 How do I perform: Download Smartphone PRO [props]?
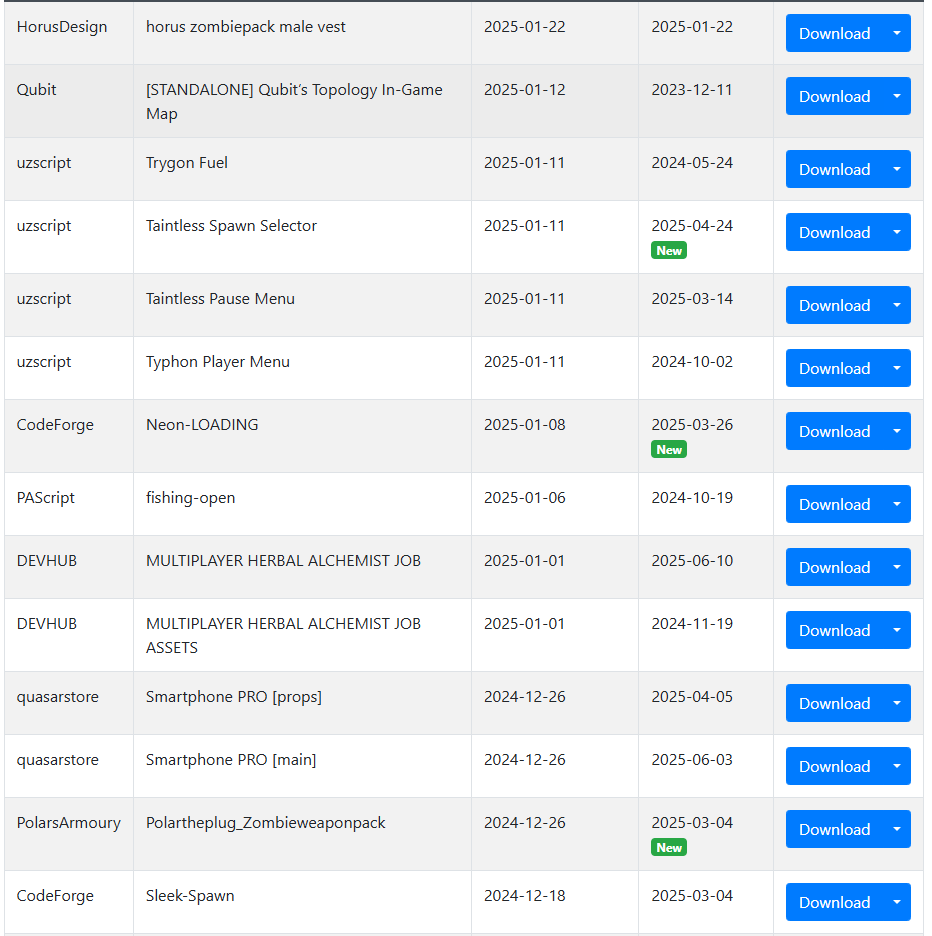click(x=834, y=703)
